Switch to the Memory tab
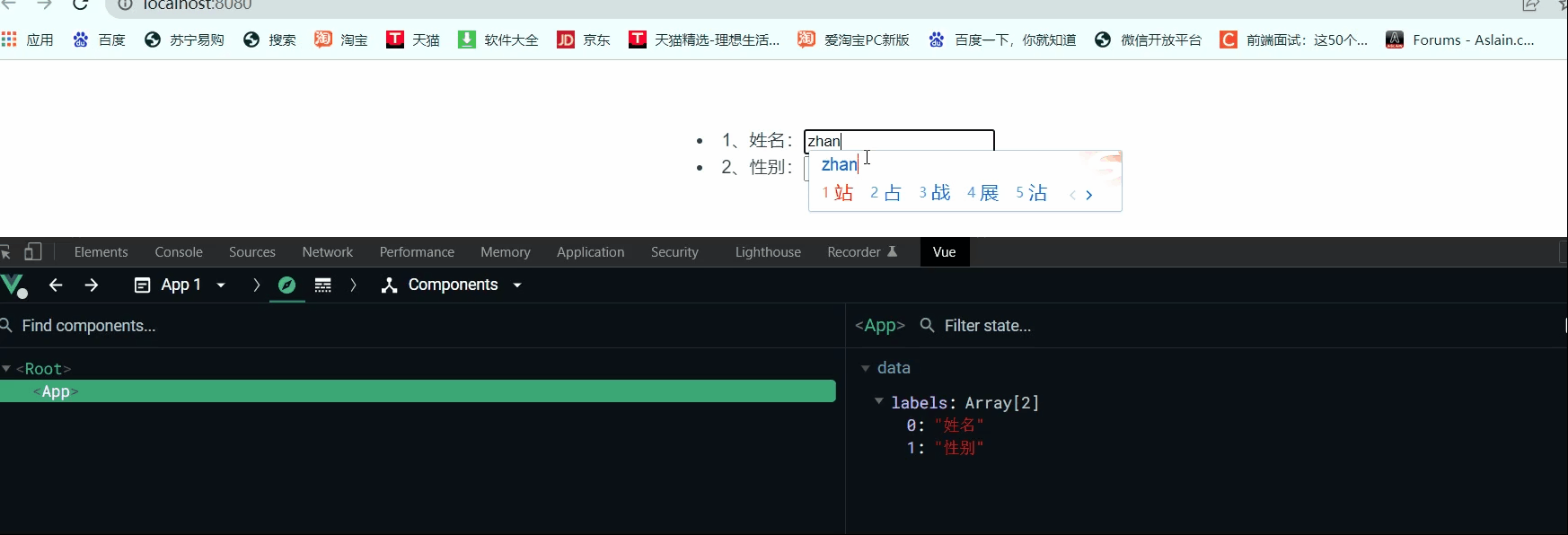Screen dimensions: 1568x535 pyautogui.click(x=506, y=252)
